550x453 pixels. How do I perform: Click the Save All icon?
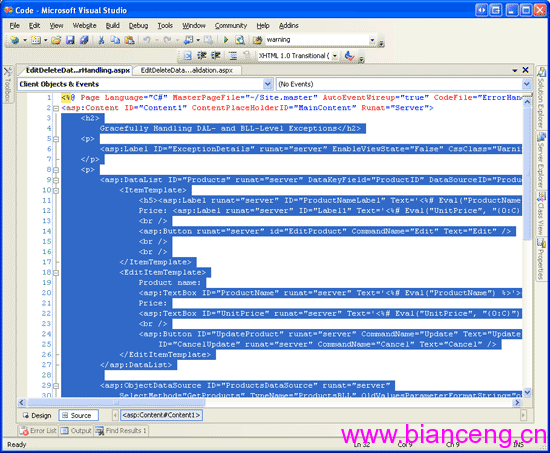point(84,40)
